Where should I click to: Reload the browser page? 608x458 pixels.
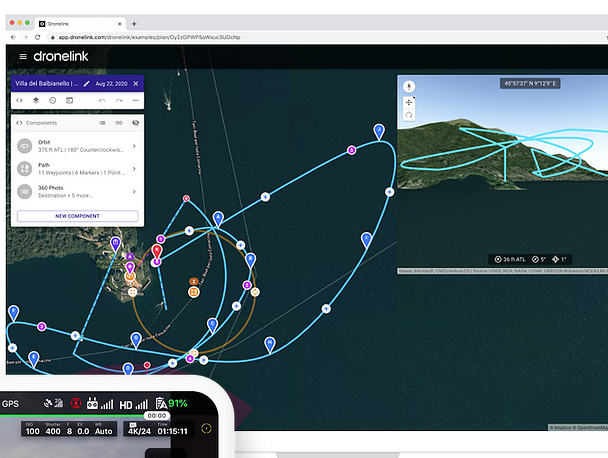(38, 37)
